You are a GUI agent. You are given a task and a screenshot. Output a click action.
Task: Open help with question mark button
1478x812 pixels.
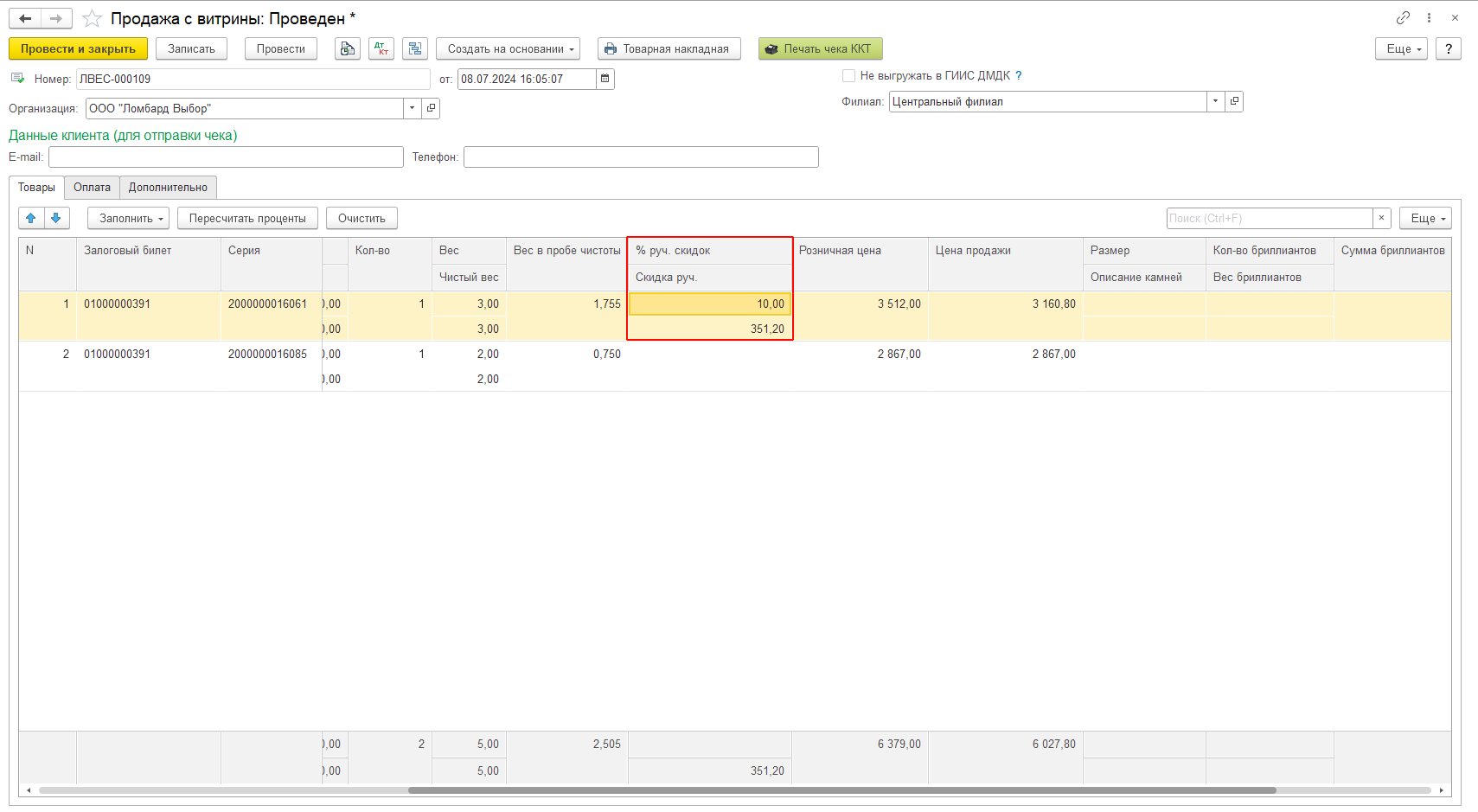[1449, 48]
